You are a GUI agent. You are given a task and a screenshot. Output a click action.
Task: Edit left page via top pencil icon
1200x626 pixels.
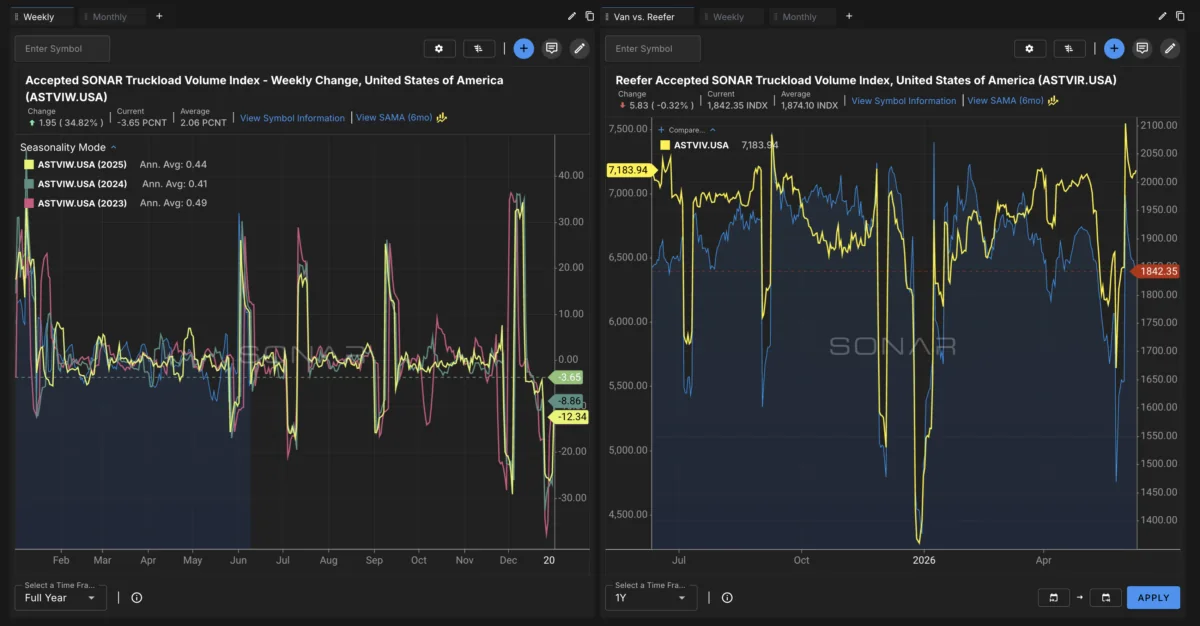point(572,16)
